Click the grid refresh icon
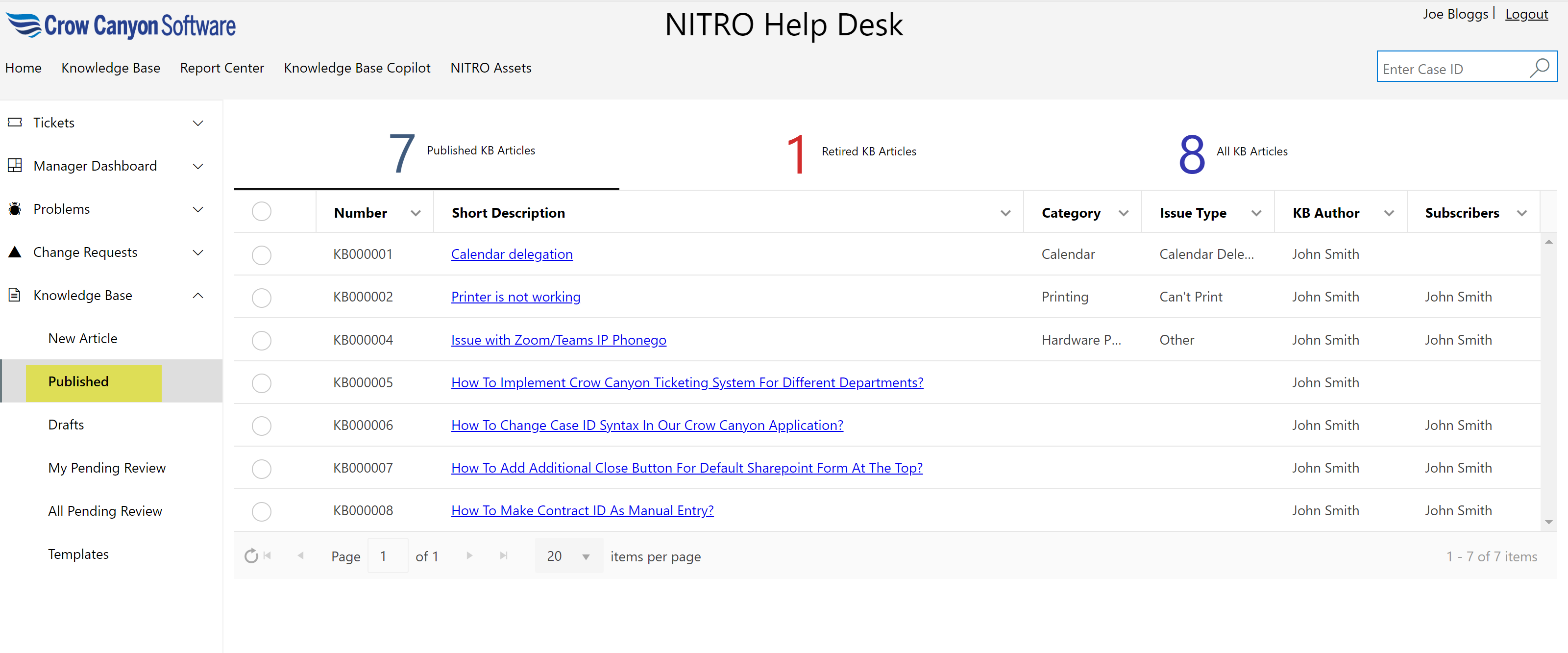 coord(251,556)
